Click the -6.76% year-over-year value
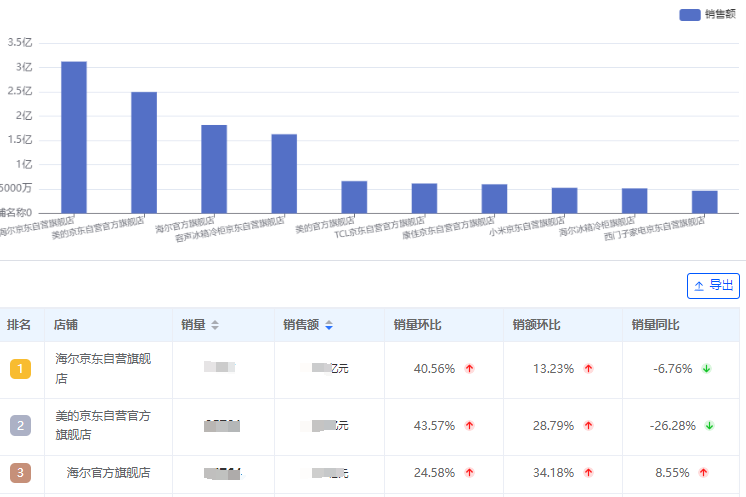746x497 pixels. click(672, 369)
